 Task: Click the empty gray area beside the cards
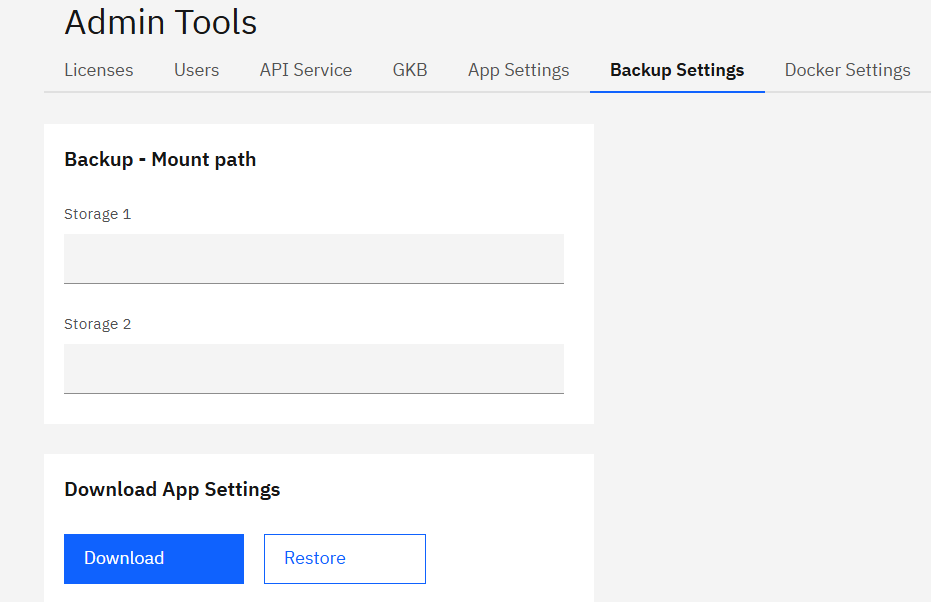(760, 350)
